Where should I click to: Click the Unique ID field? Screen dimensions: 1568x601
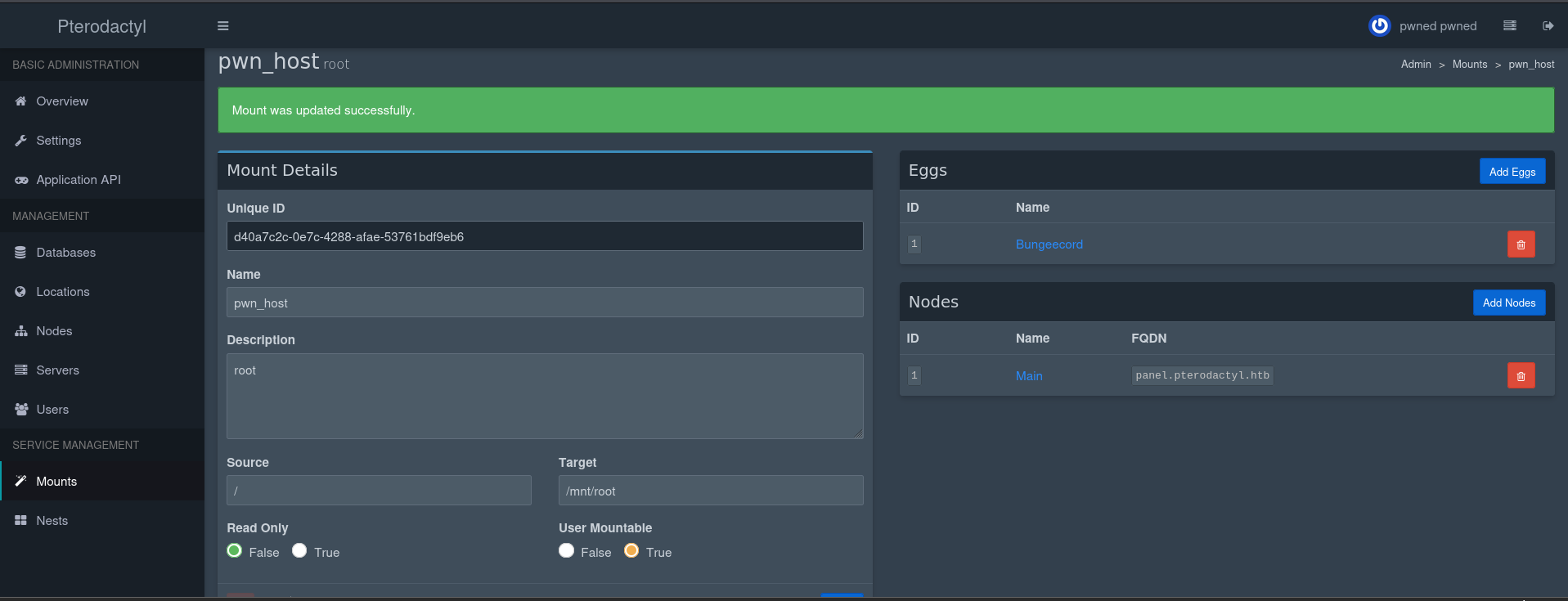545,236
